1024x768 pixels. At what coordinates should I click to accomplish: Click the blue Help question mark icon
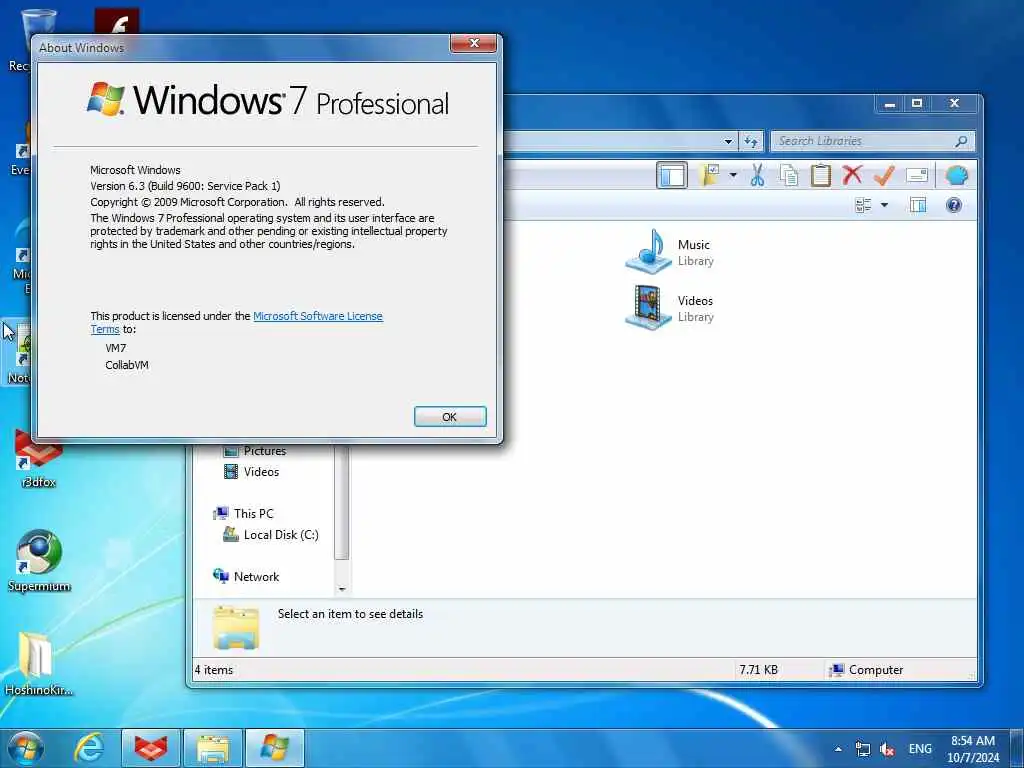click(953, 205)
